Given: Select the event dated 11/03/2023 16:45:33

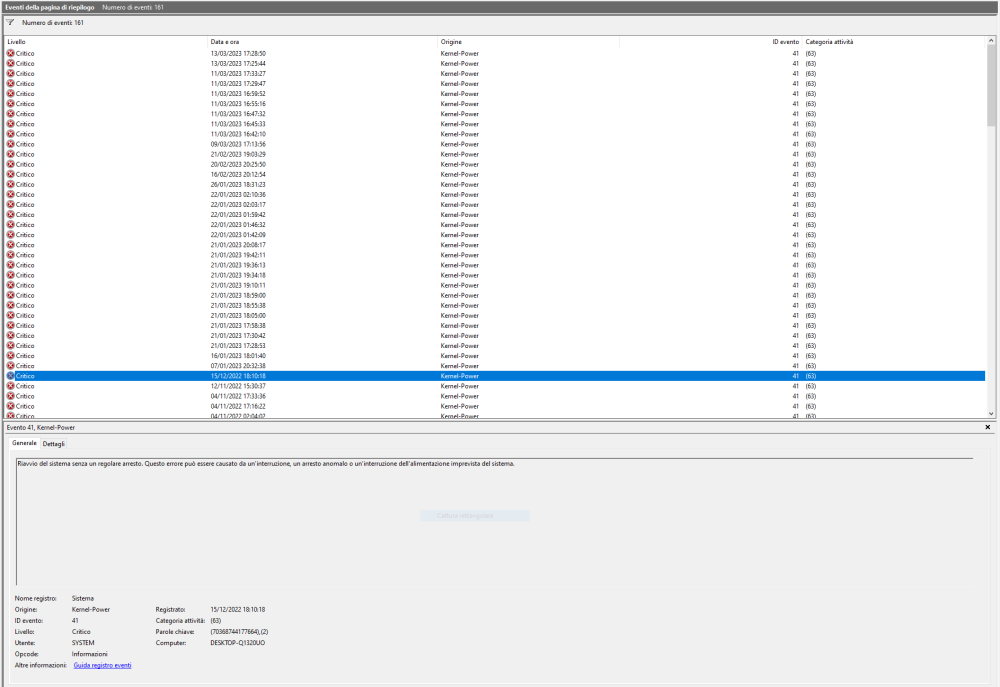Looking at the screenshot, I should click(494, 124).
